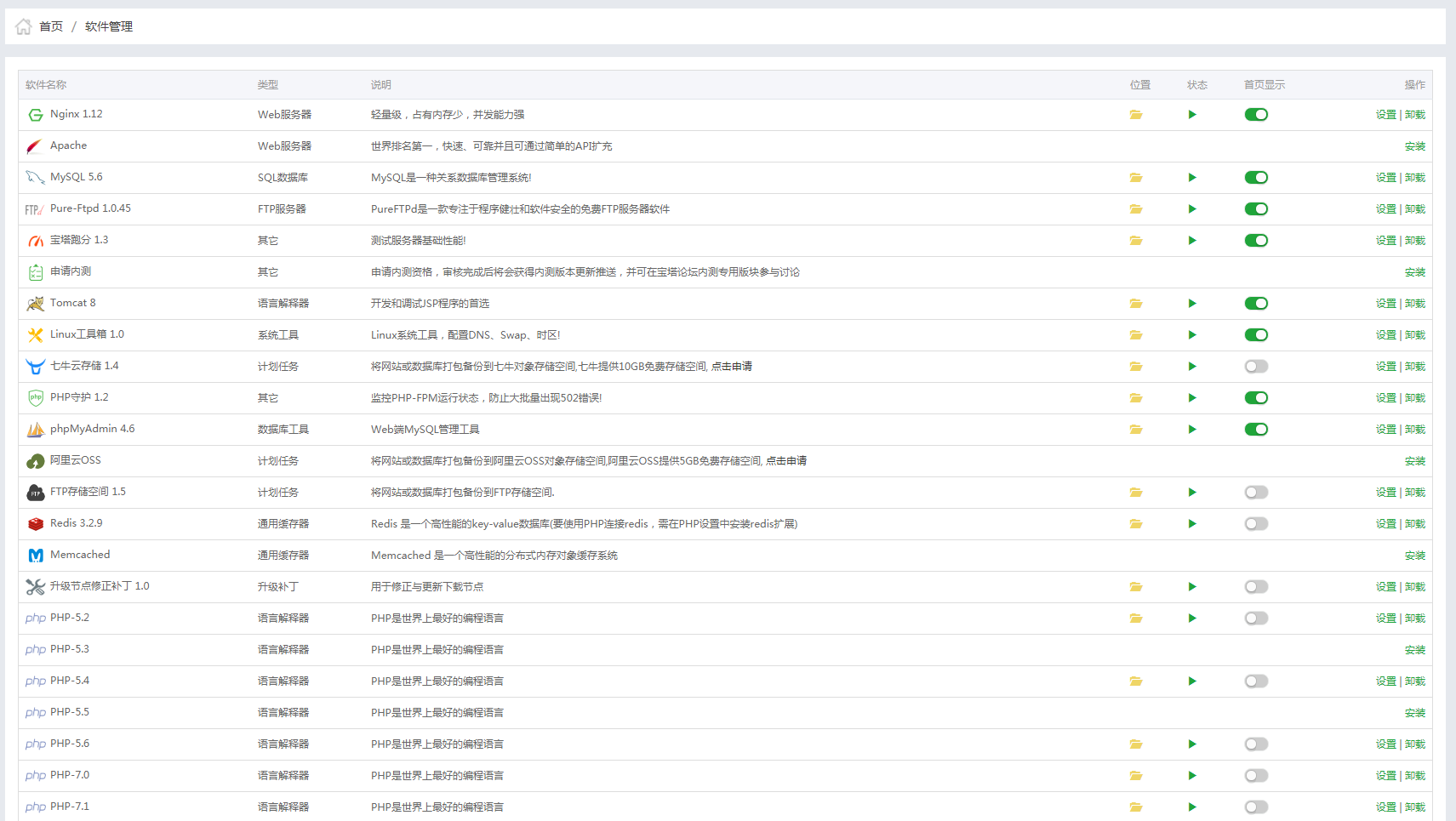1456x821 pixels.
Task: Toggle homepage display for Linux工具箱 1.0
Action: coord(1256,335)
